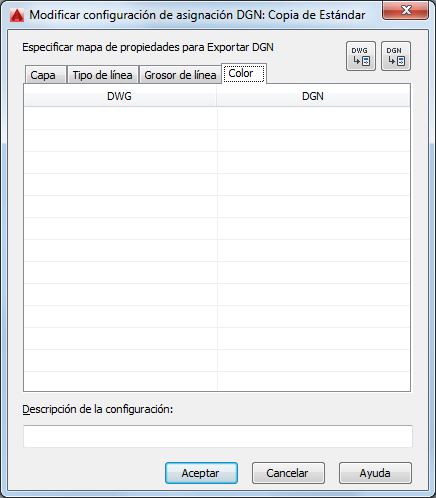
Task: Select the first empty cell under DGN
Action: [x=314, y=118]
